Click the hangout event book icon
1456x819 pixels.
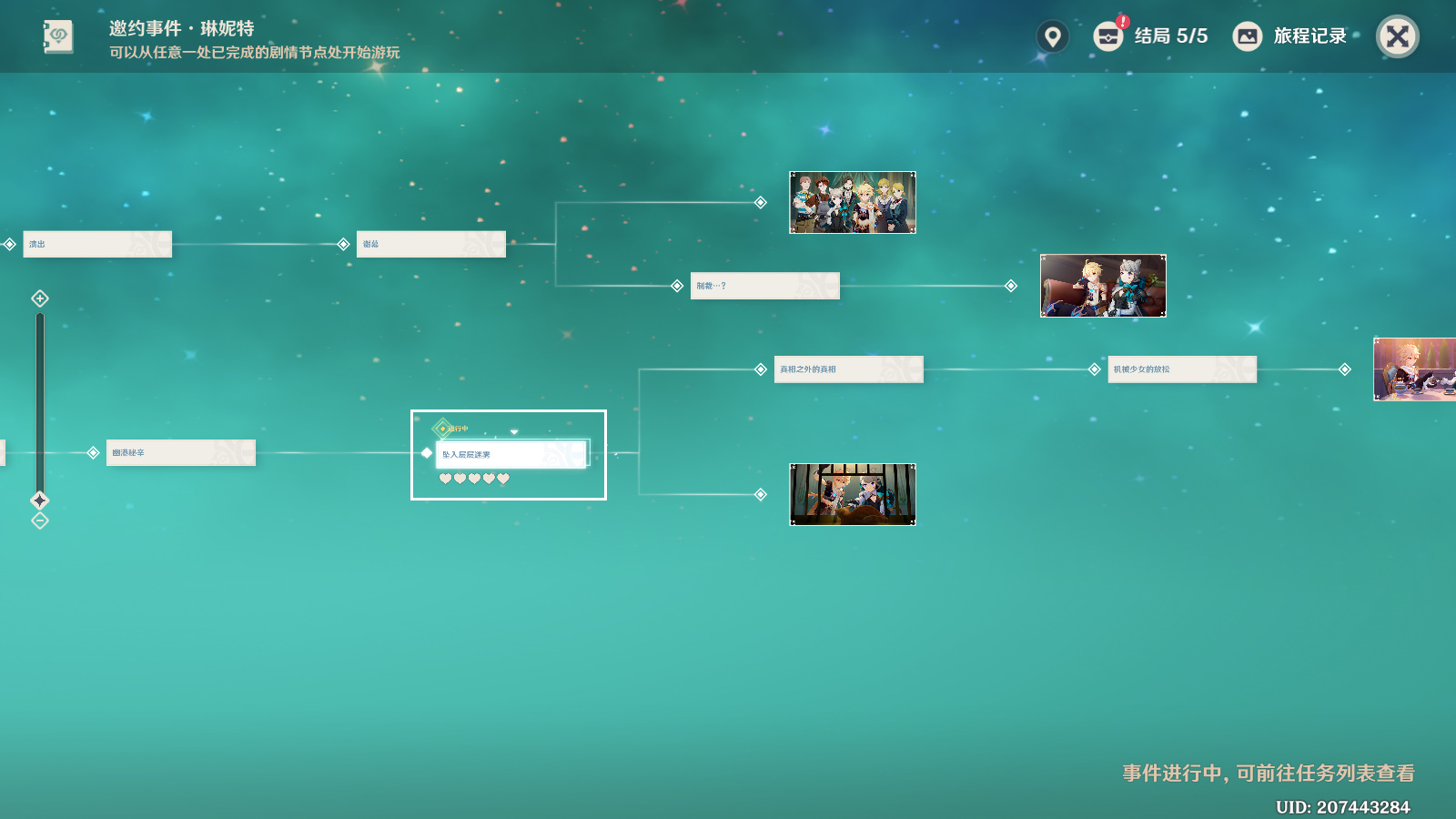[x=58, y=36]
